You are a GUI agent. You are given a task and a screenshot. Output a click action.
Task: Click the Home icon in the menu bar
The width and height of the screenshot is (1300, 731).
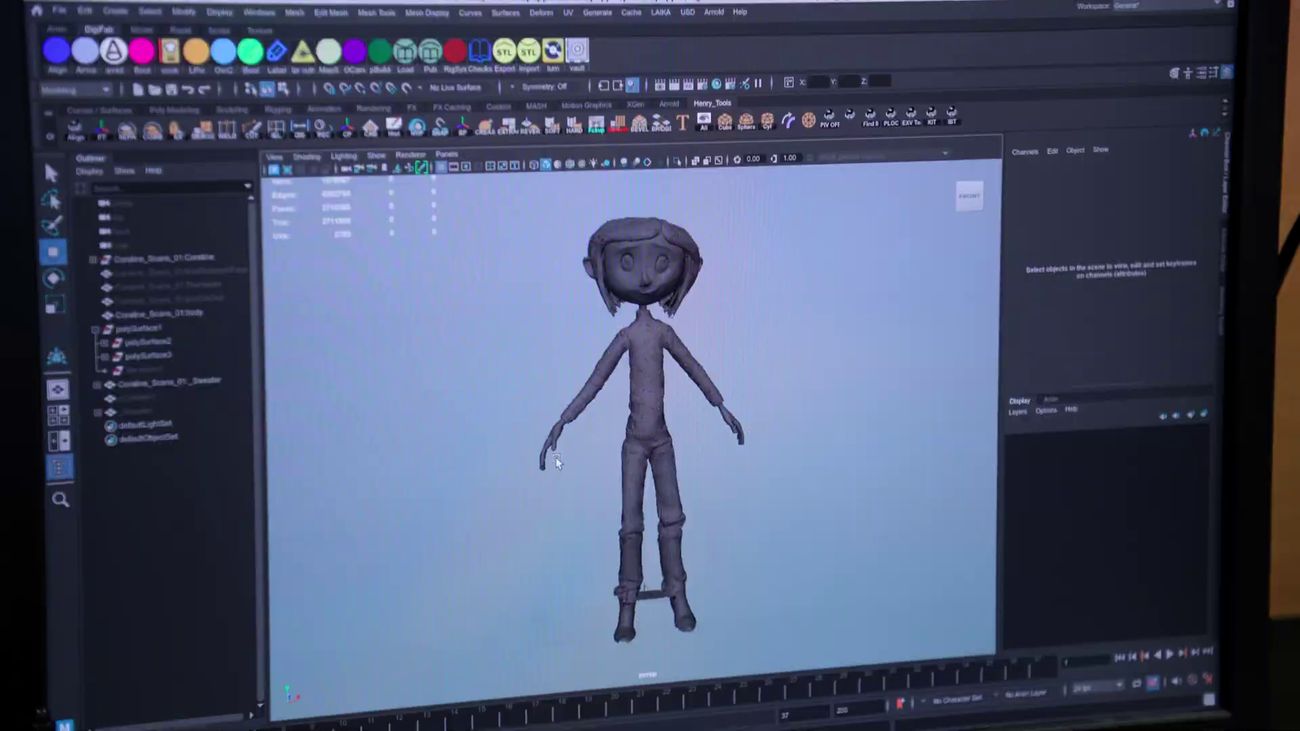pos(37,11)
